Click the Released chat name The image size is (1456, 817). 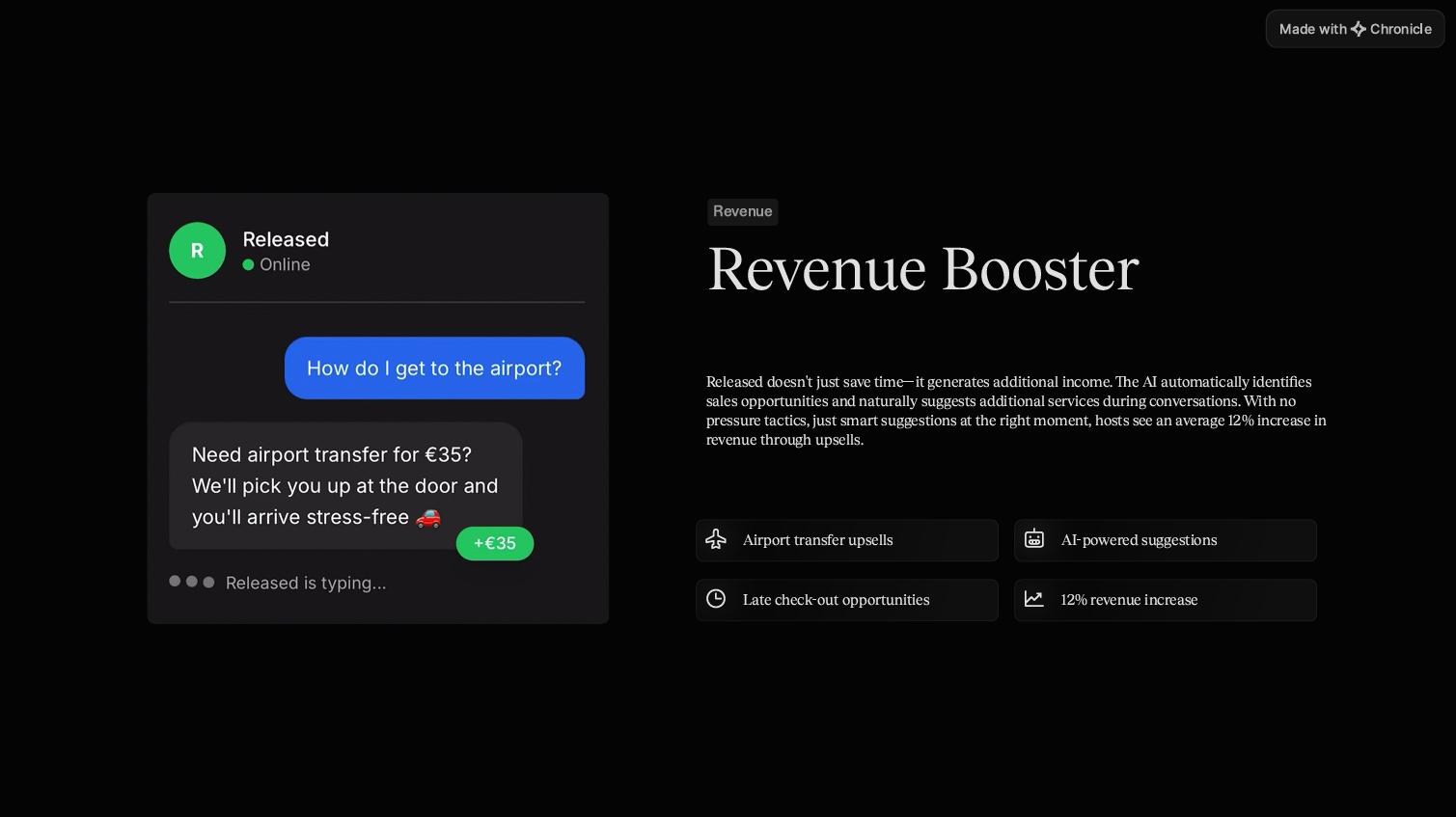point(286,239)
